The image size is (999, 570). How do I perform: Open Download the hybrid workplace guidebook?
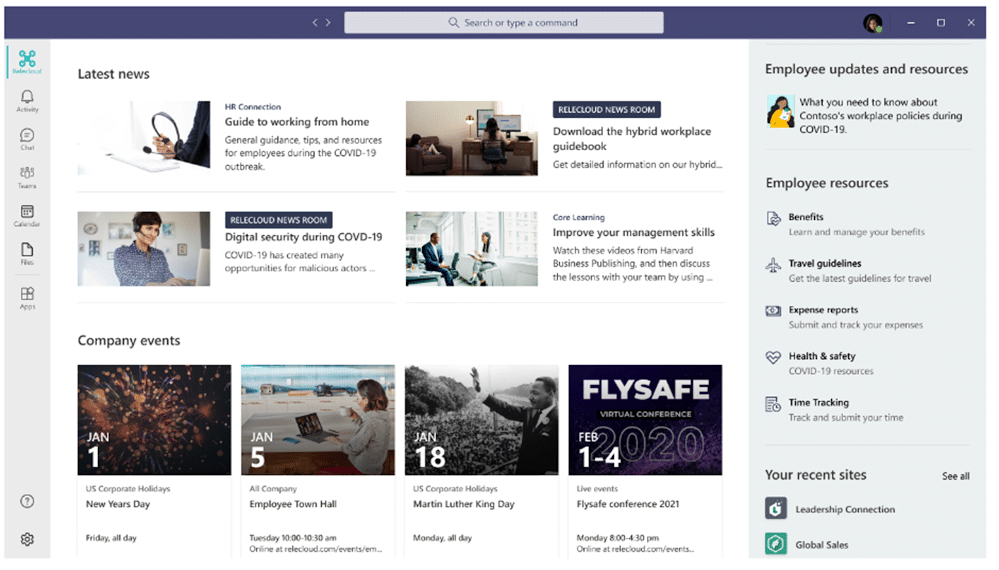pyautogui.click(x=631, y=138)
